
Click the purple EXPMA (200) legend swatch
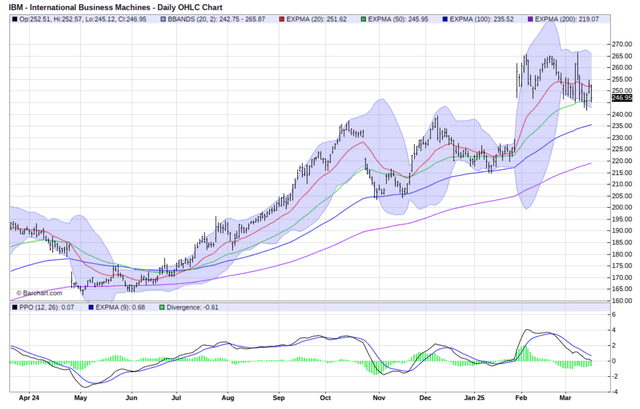(530, 19)
